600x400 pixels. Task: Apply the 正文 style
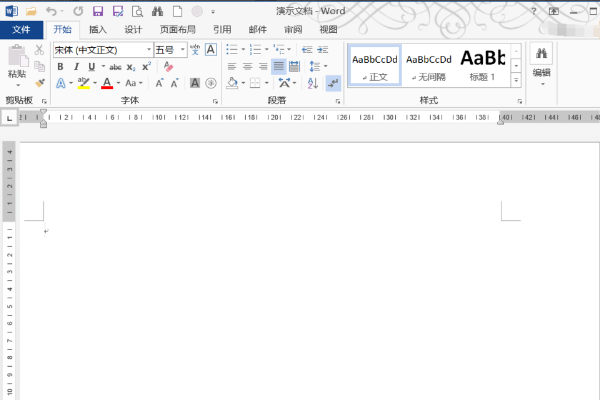(375, 65)
